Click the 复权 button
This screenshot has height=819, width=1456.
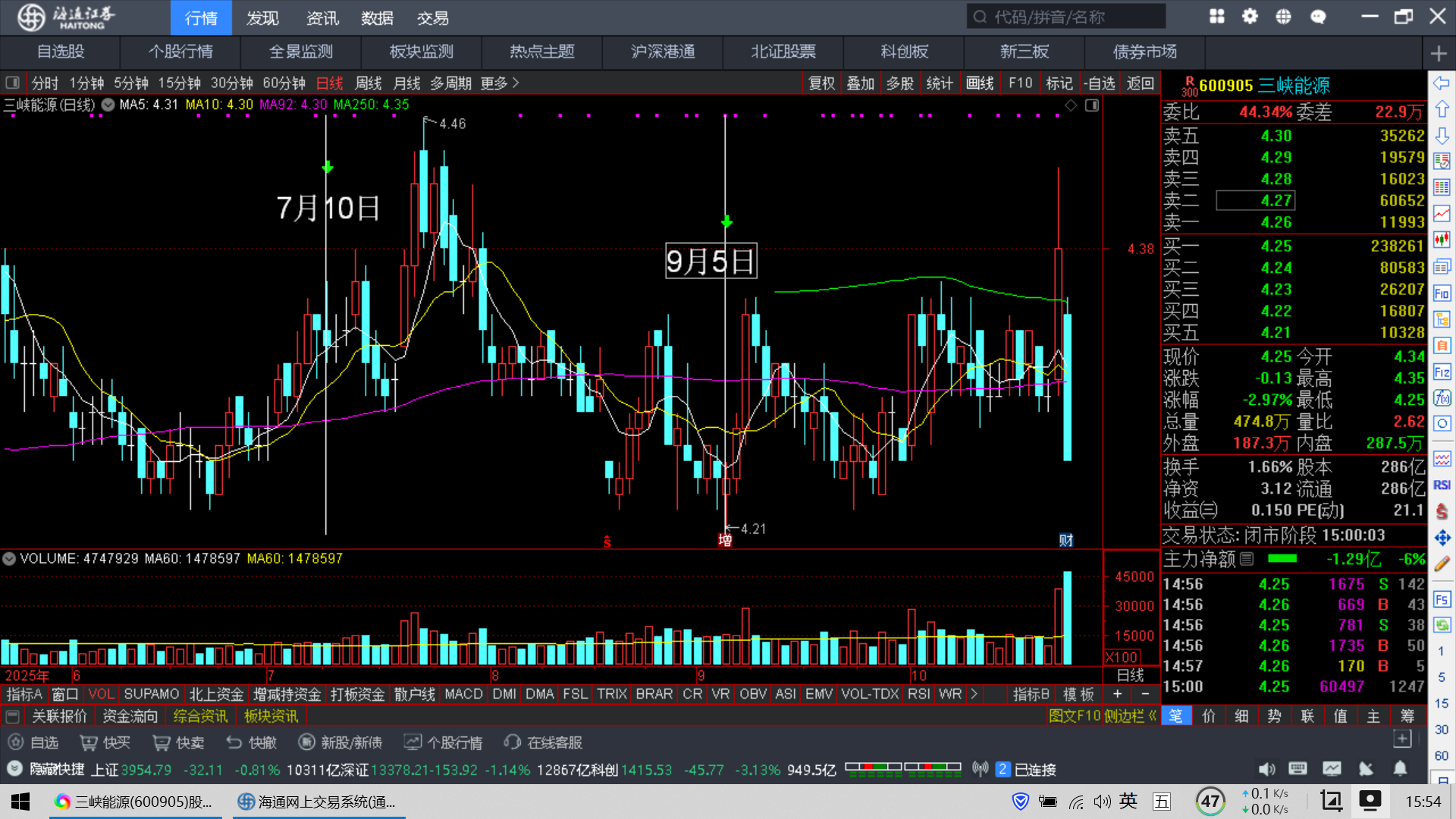pyautogui.click(x=821, y=83)
